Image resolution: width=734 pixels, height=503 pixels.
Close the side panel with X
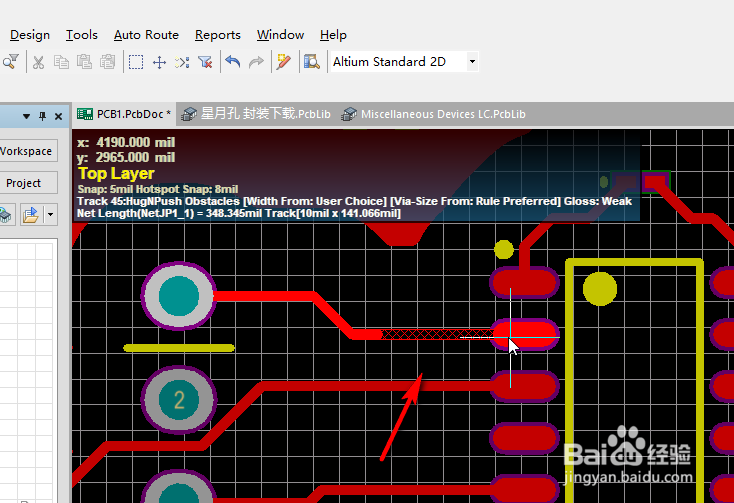(59, 116)
